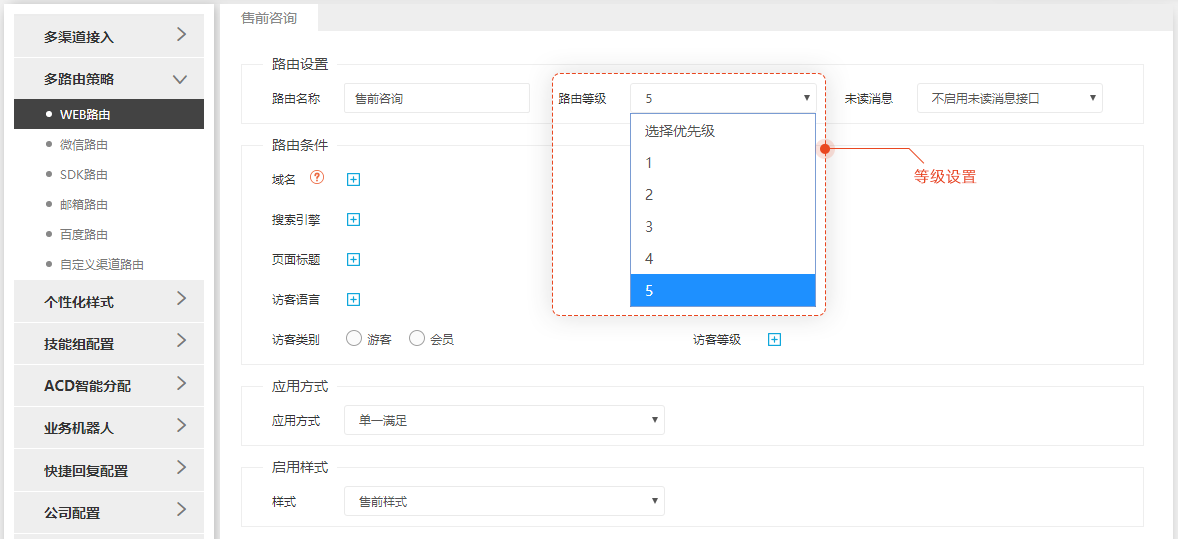Click the 路由名称 input field
The image size is (1178, 539).
click(436, 98)
